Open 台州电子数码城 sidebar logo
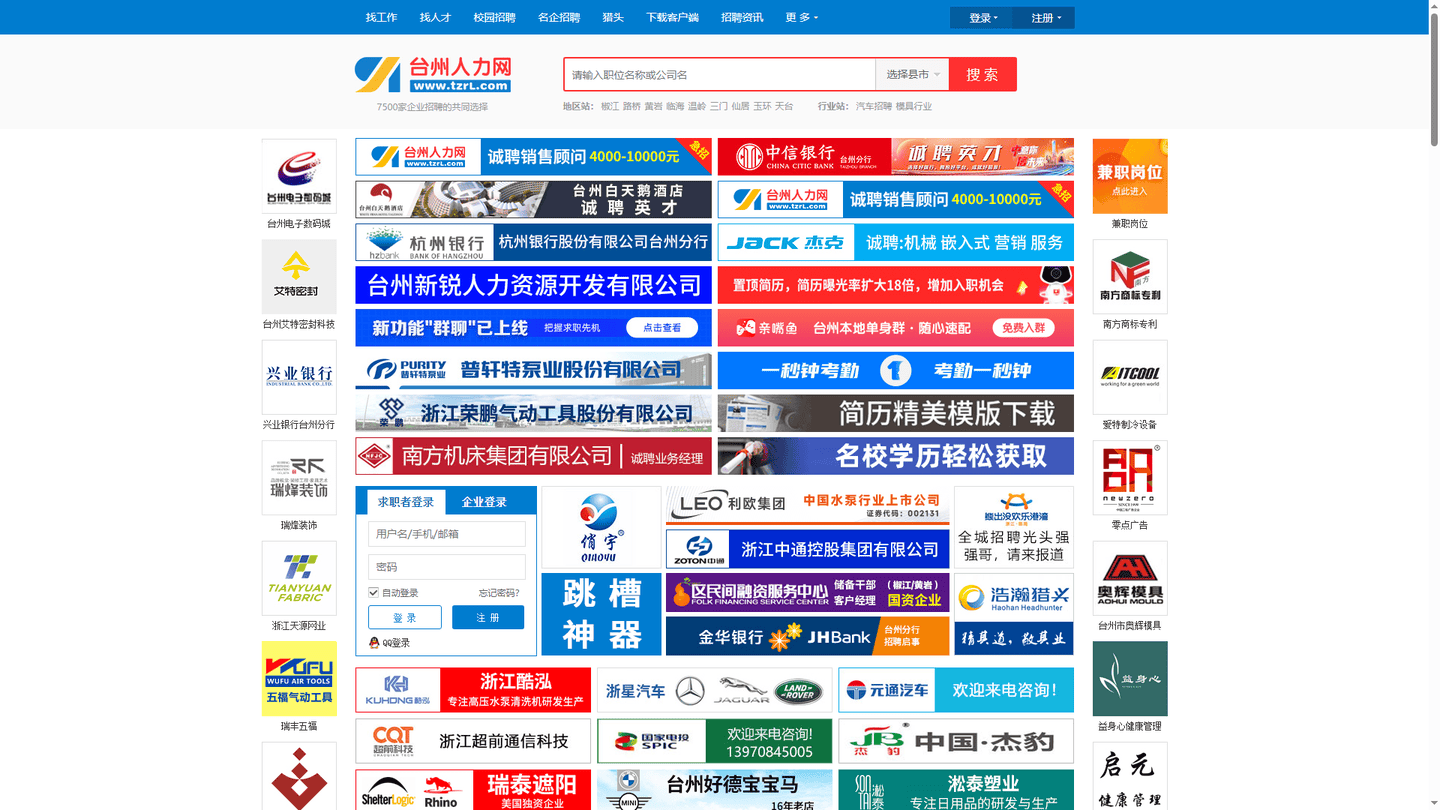This screenshot has width=1440, height=810. tap(299, 177)
